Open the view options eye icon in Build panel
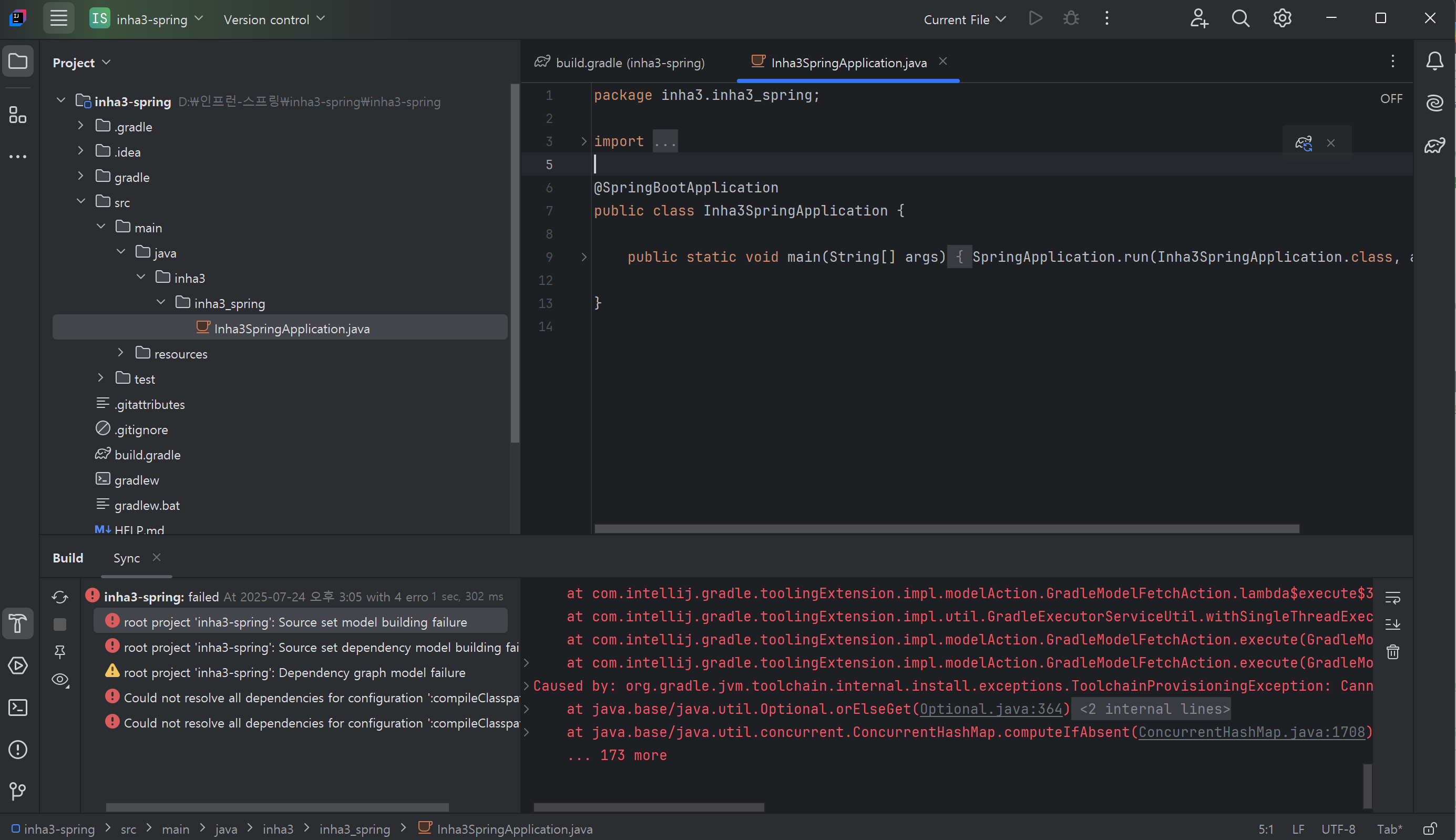Screen dimensions: 1456x840 (60, 680)
